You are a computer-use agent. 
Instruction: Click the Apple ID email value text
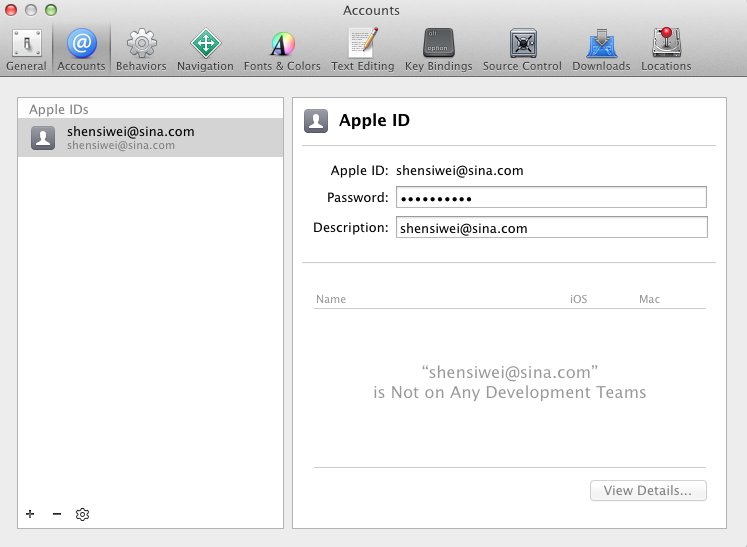coord(460,171)
